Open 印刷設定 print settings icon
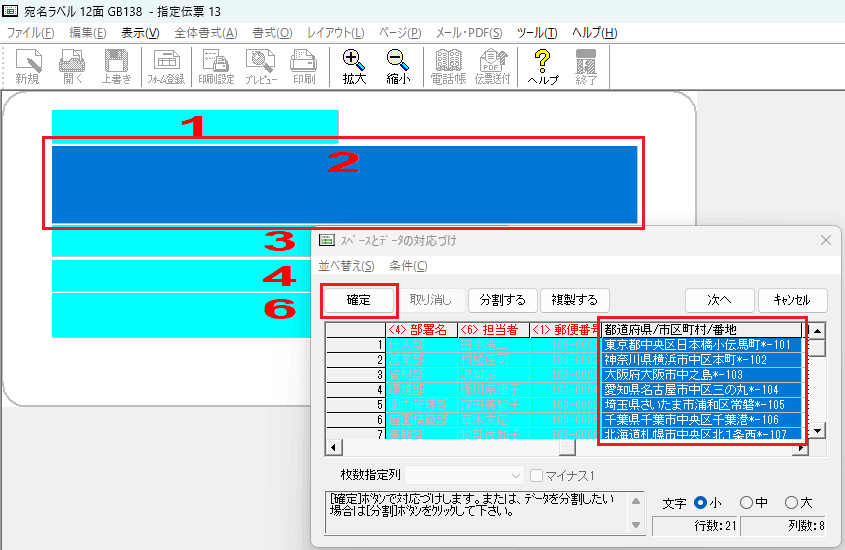 [x=216, y=67]
